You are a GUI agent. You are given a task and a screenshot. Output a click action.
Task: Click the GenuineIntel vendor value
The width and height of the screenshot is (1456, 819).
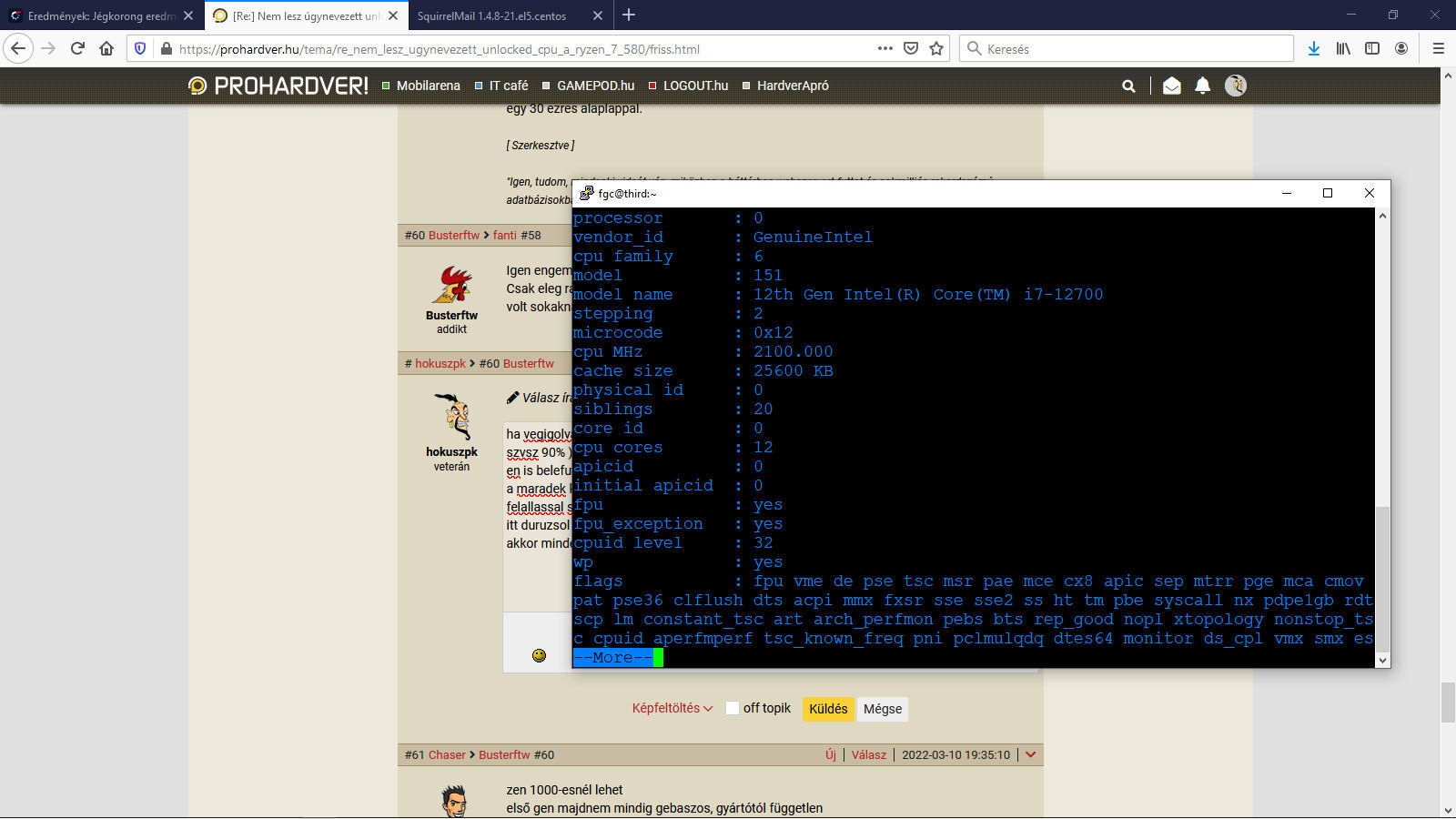coord(813,237)
